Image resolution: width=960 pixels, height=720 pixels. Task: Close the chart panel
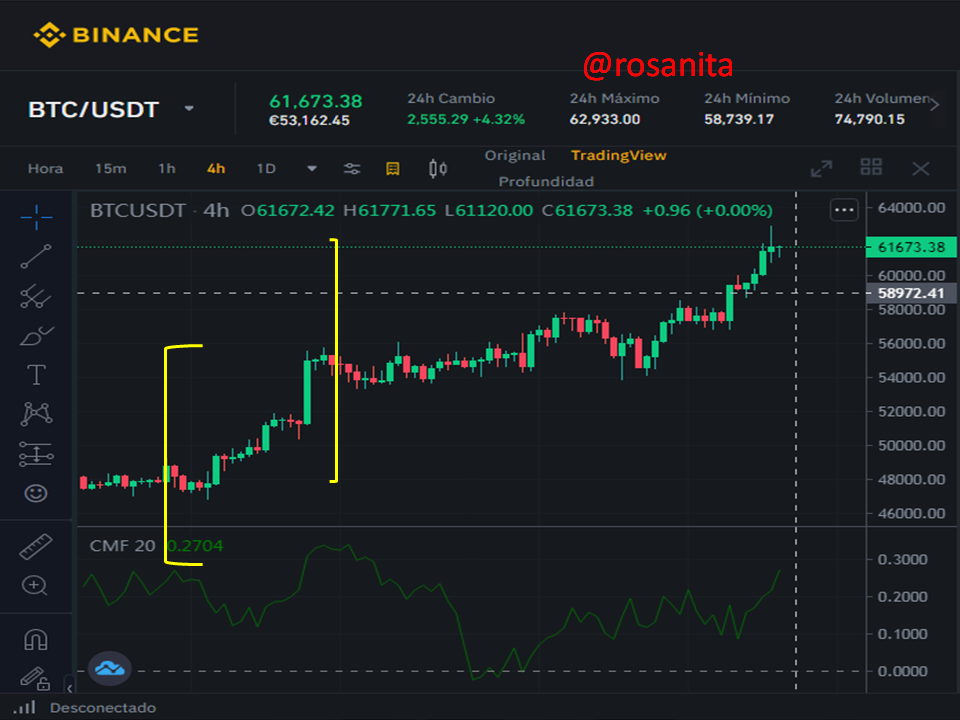(921, 168)
